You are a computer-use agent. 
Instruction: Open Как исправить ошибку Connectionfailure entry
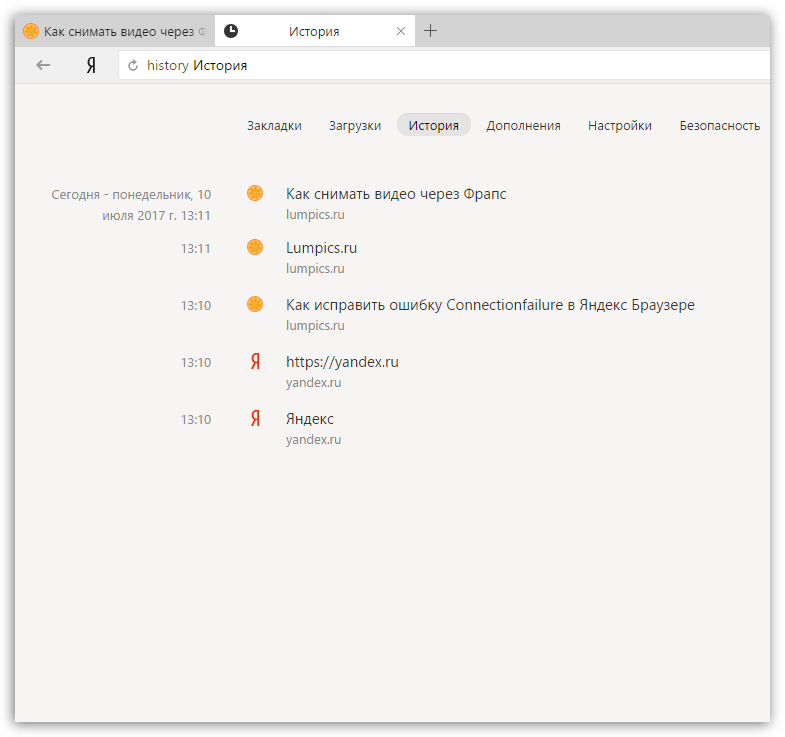tap(490, 305)
